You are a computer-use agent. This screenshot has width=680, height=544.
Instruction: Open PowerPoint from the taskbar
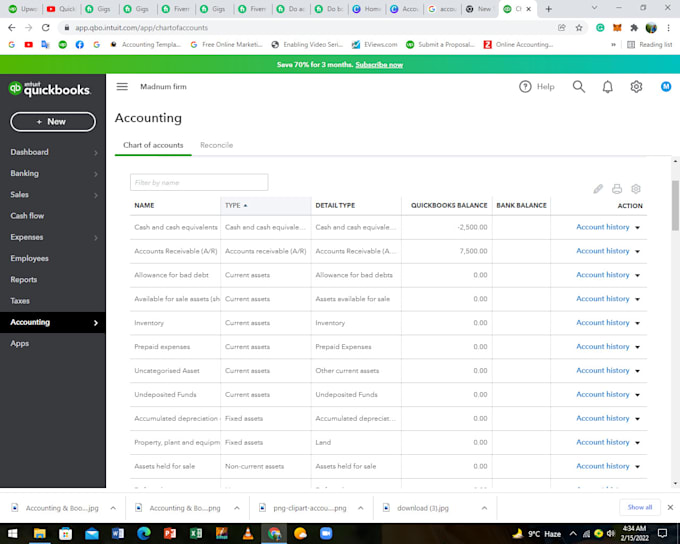pyautogui.click(x=170, y=534)
